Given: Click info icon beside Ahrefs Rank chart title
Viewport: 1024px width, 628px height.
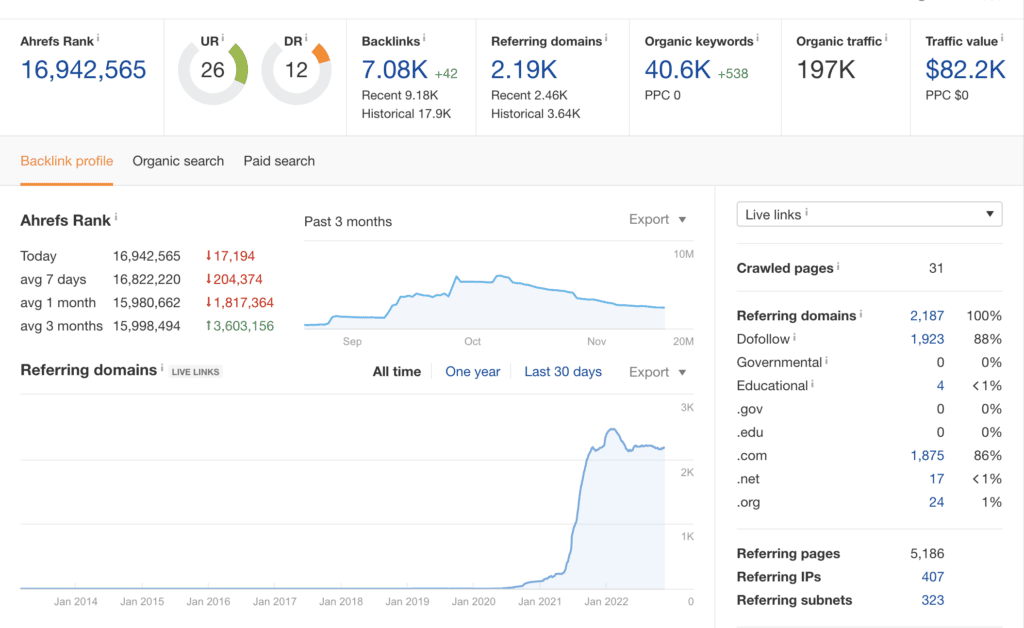Looking at the screenshot, I should [116, 217].
